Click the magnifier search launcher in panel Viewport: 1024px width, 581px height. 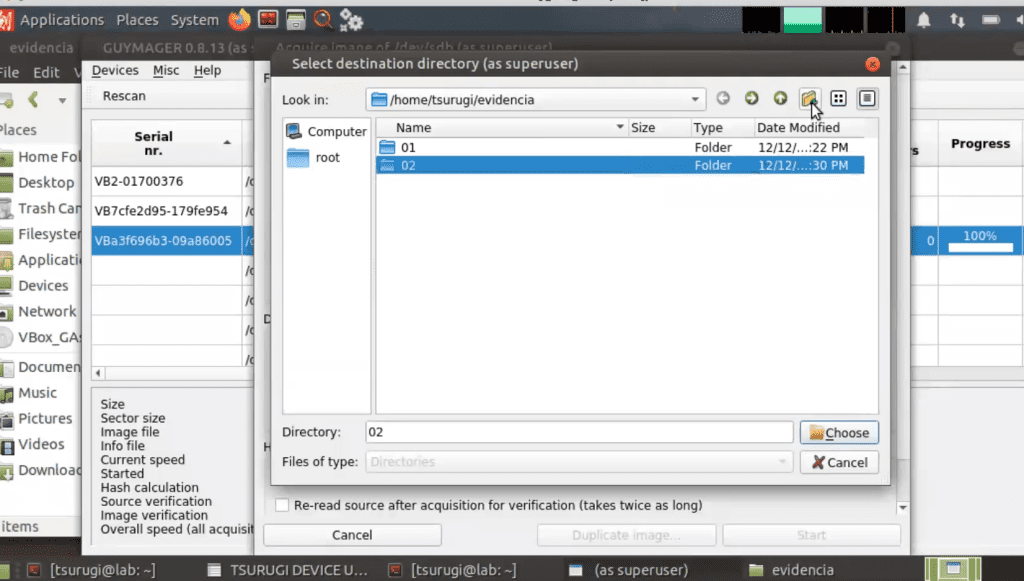tap(323, 20)
